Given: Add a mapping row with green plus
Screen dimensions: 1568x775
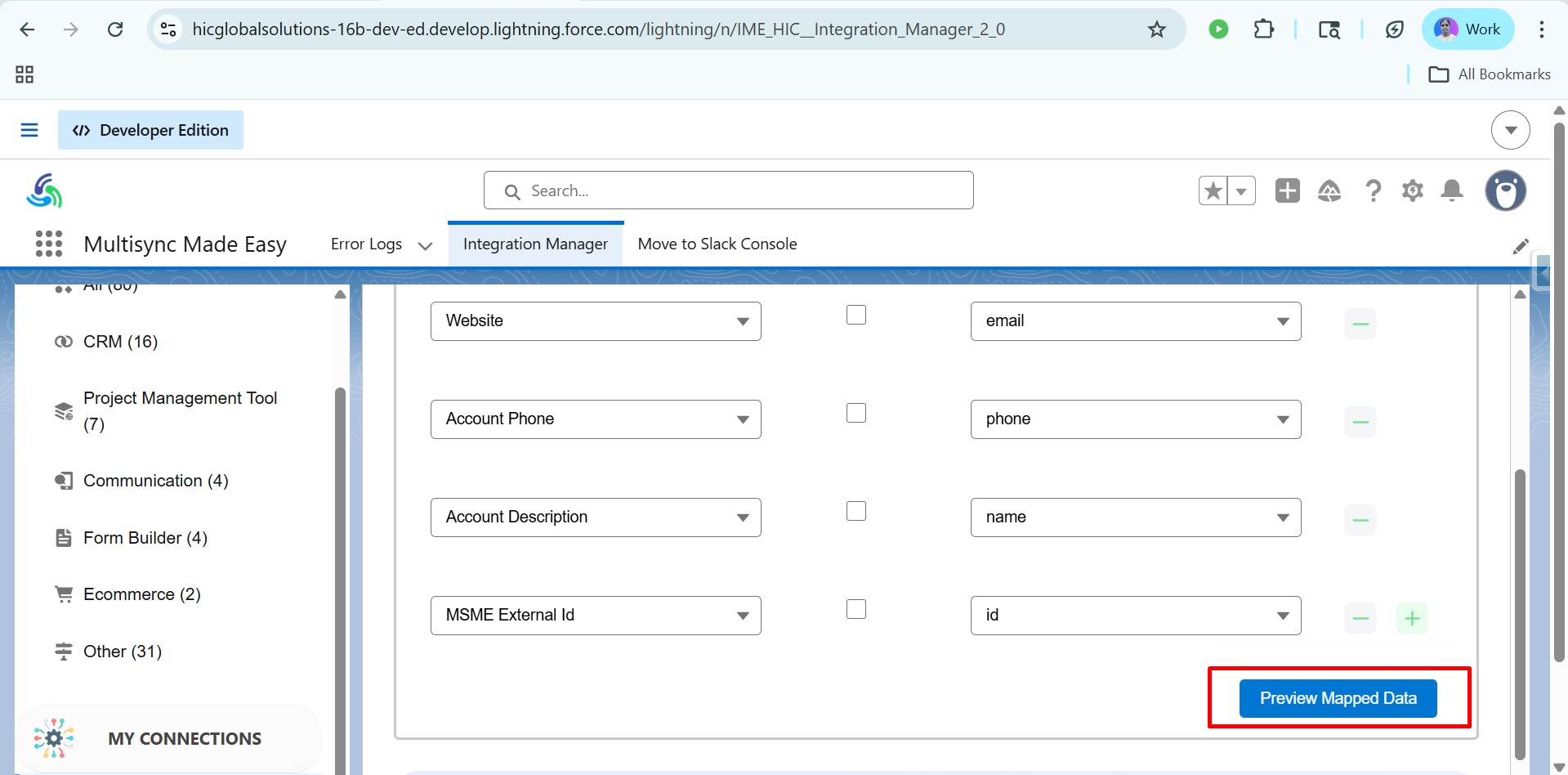Looking at the screenshot, I should pos(1412,618).
